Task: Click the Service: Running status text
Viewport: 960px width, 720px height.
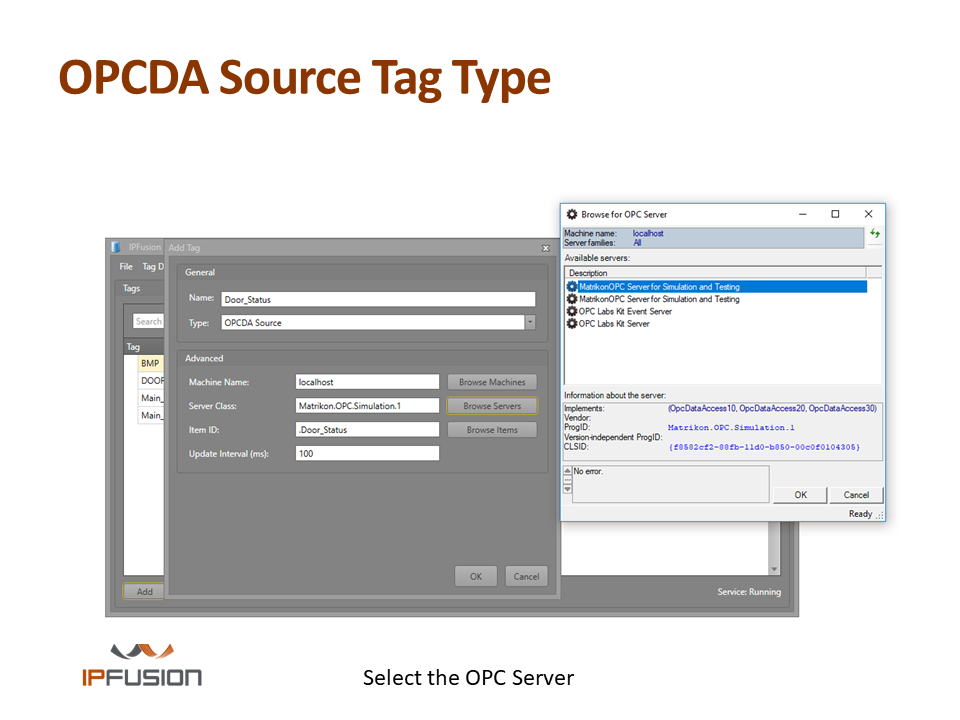Action: point(749,591)
